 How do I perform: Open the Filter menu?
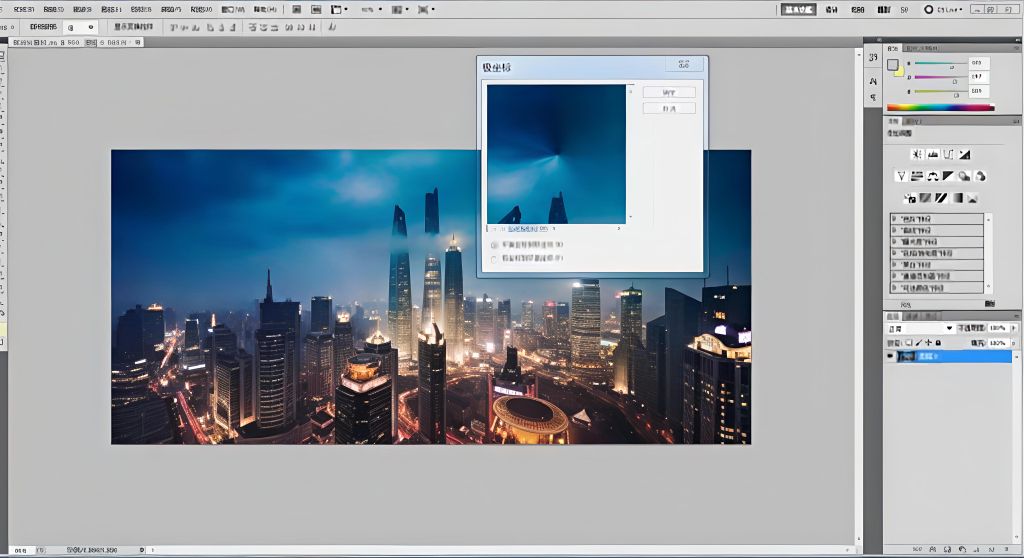click(170, 9)
